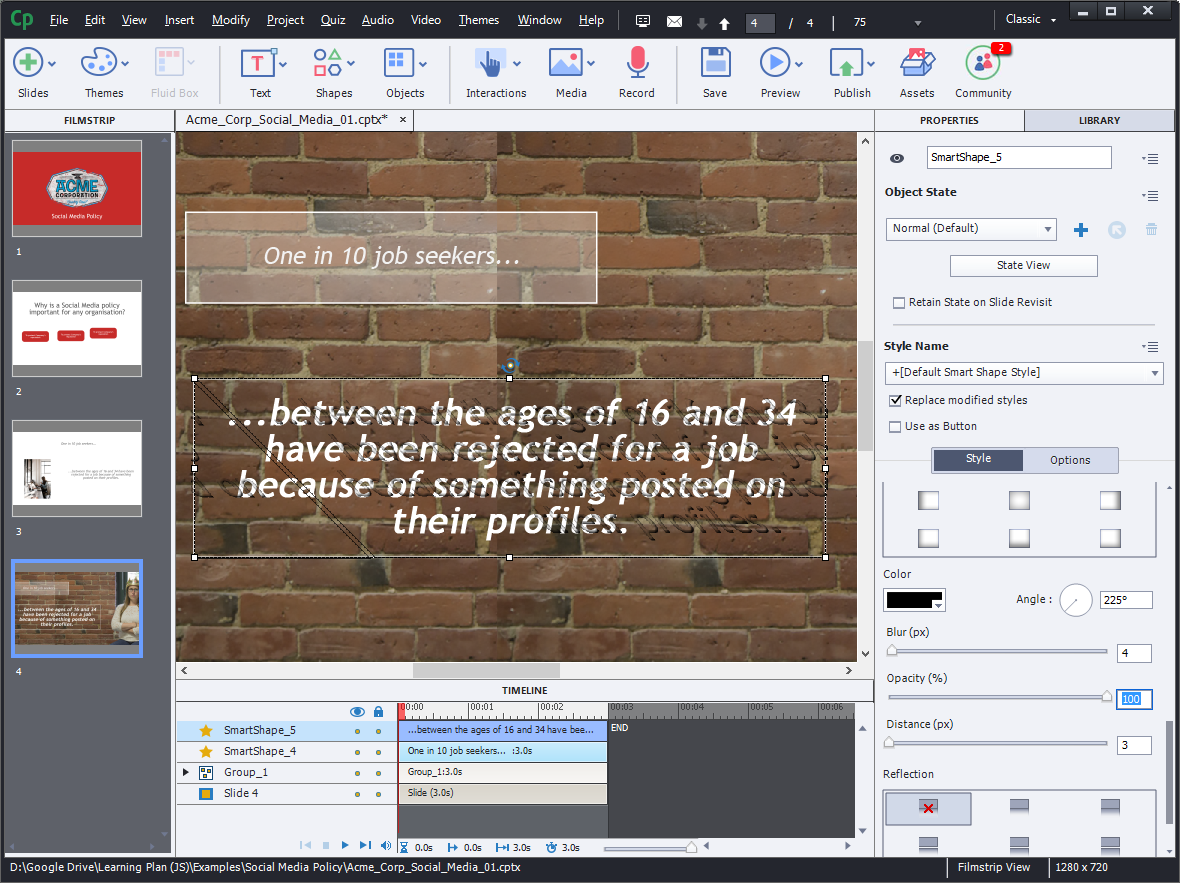This screenshot has height=883, width=1180.
Task: Uncheck Replace modified styles
Action: click(896, 400)
